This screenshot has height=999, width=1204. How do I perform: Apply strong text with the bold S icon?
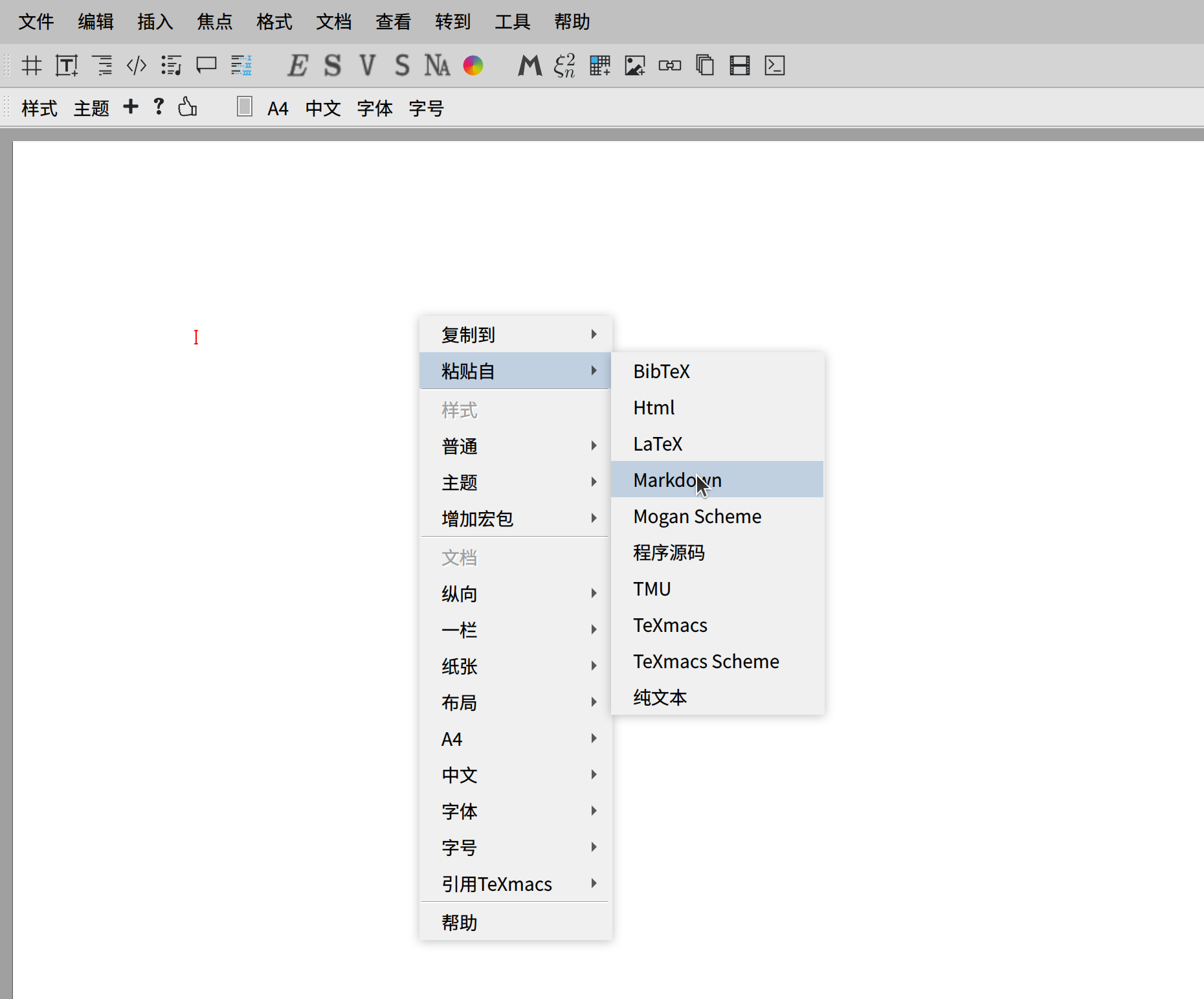click(333, 65)
